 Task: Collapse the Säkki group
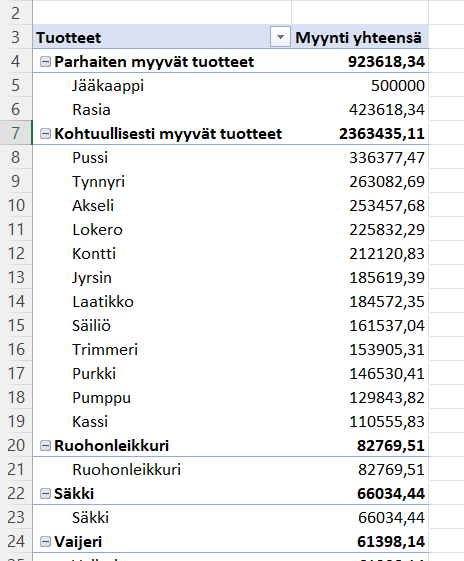45,494
